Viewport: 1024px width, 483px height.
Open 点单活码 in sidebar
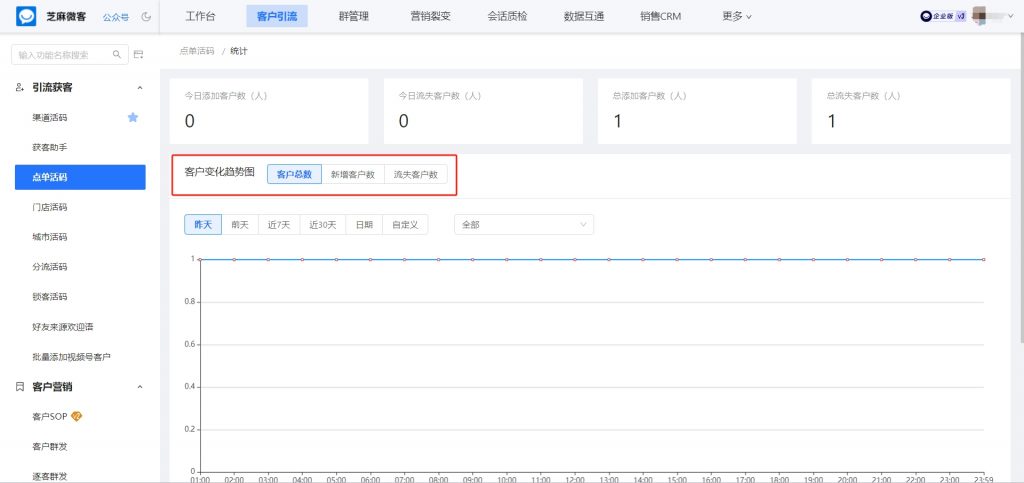80,177
